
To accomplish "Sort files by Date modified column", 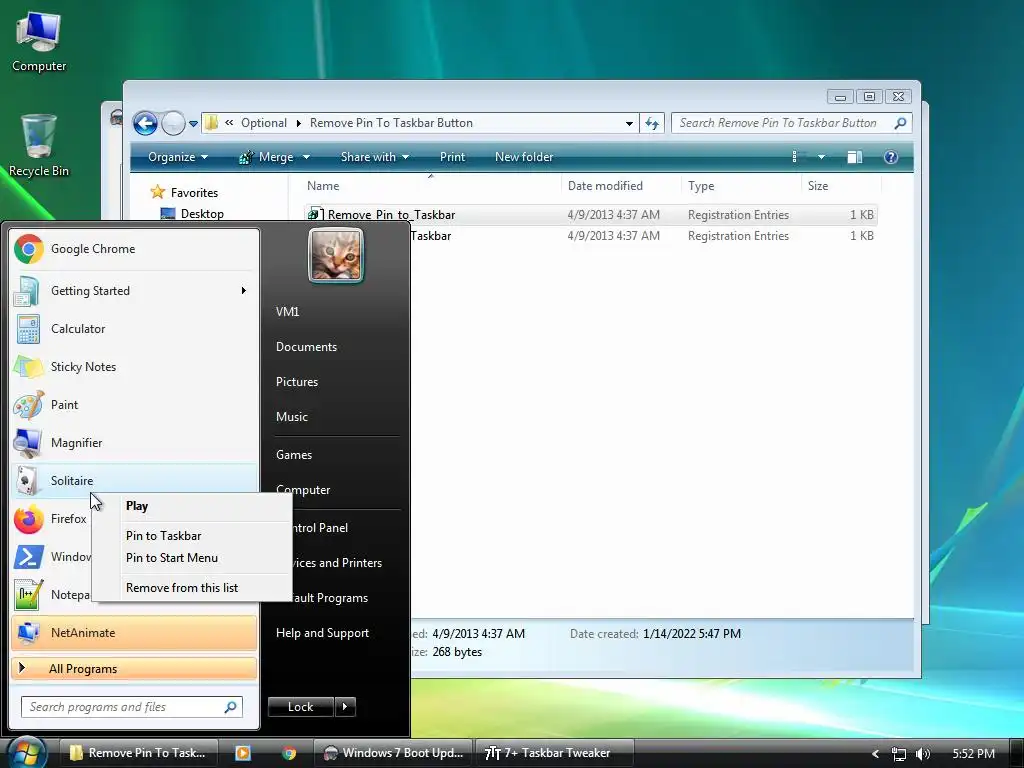I will pyautogui.click(x=605, y=186).
